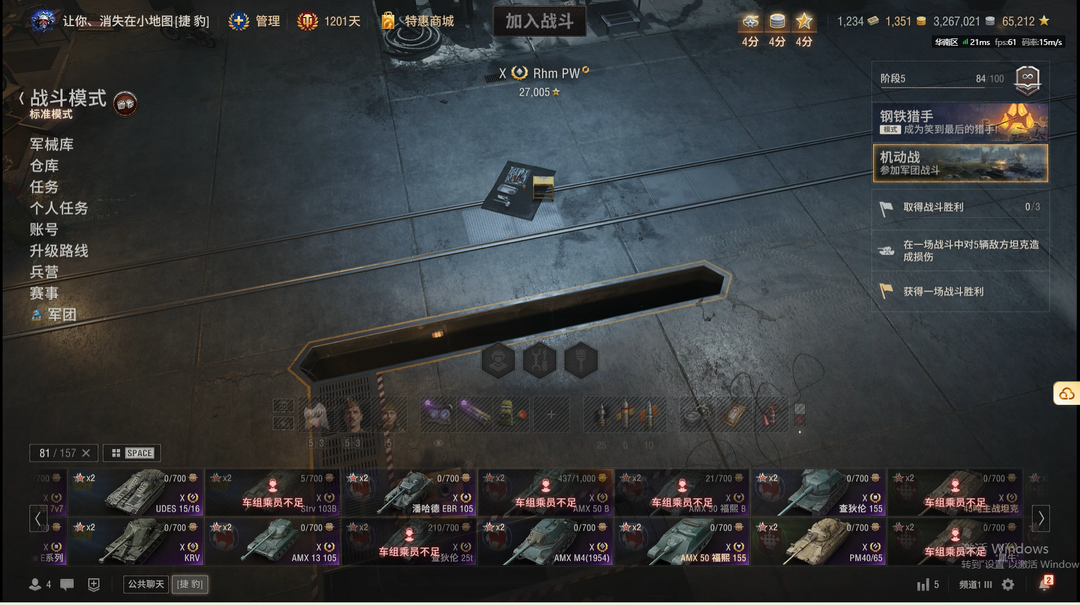Select the UDES 15/16 tank card
Viewport: 1080px width, 605px height.
136,492
